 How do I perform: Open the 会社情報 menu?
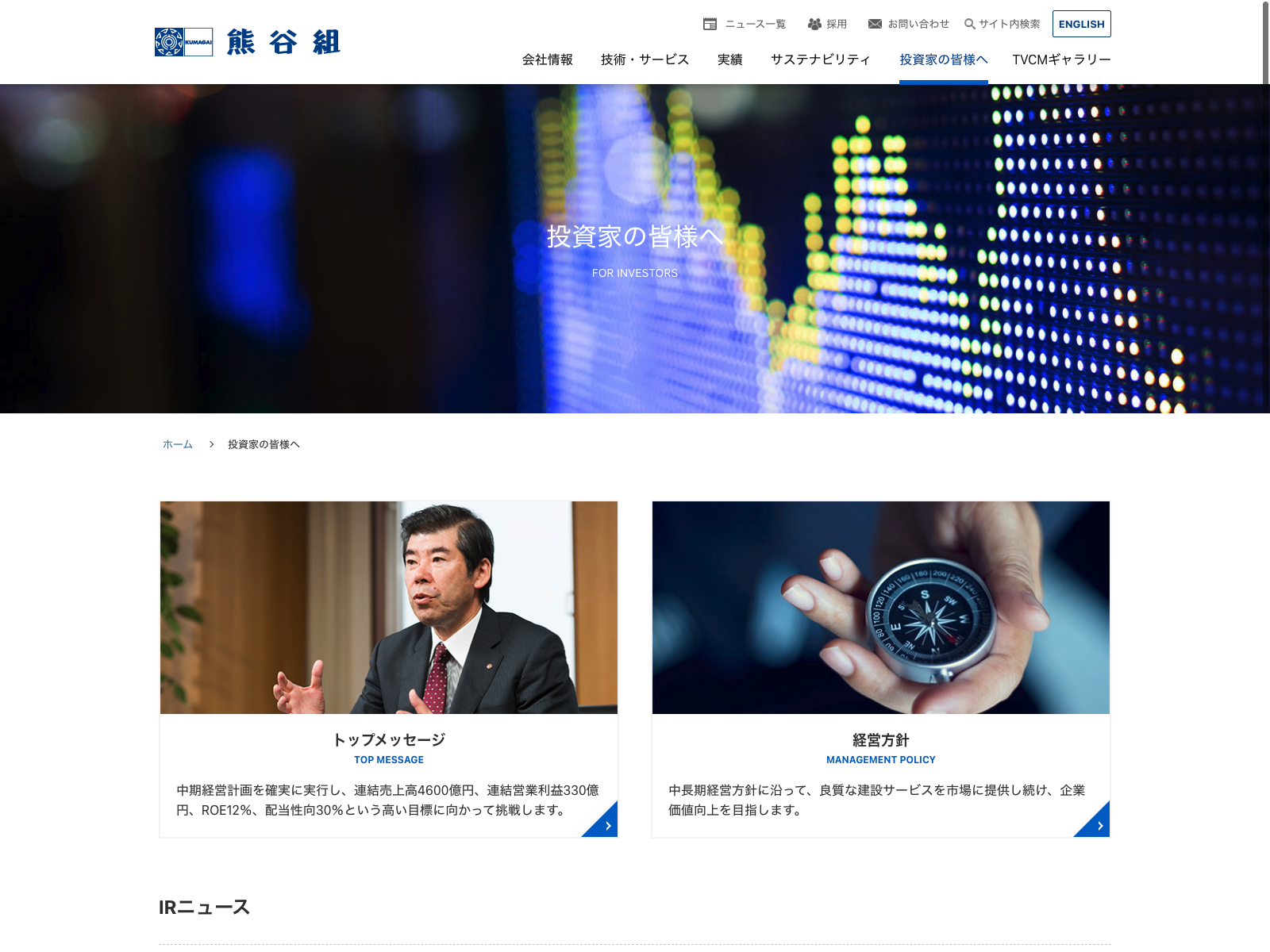click(547, 59)
